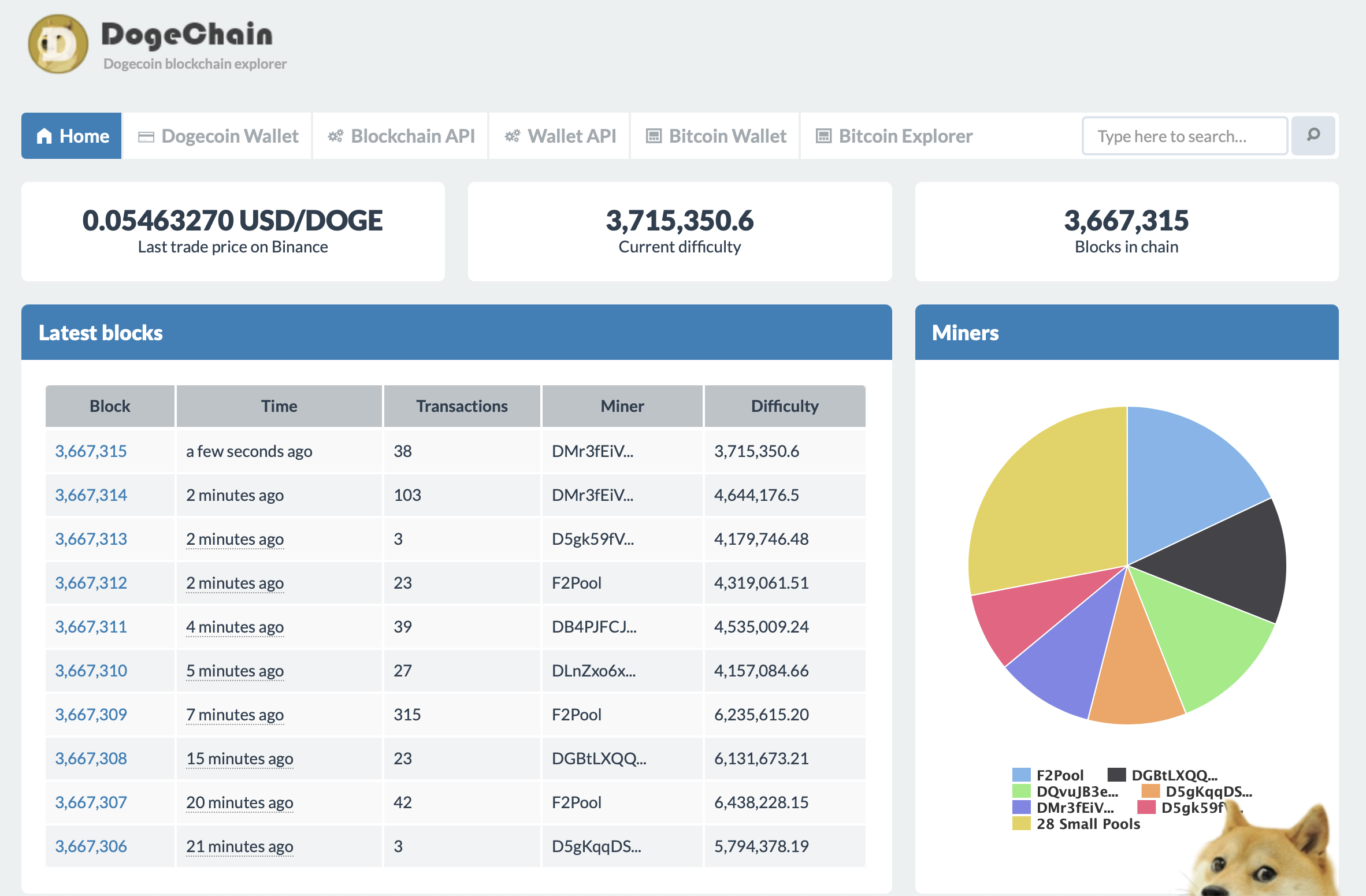Viewport: 1366px width, 896px height.
Task: Focus the 'Type here to search' field
Action: coord(1185,136)
